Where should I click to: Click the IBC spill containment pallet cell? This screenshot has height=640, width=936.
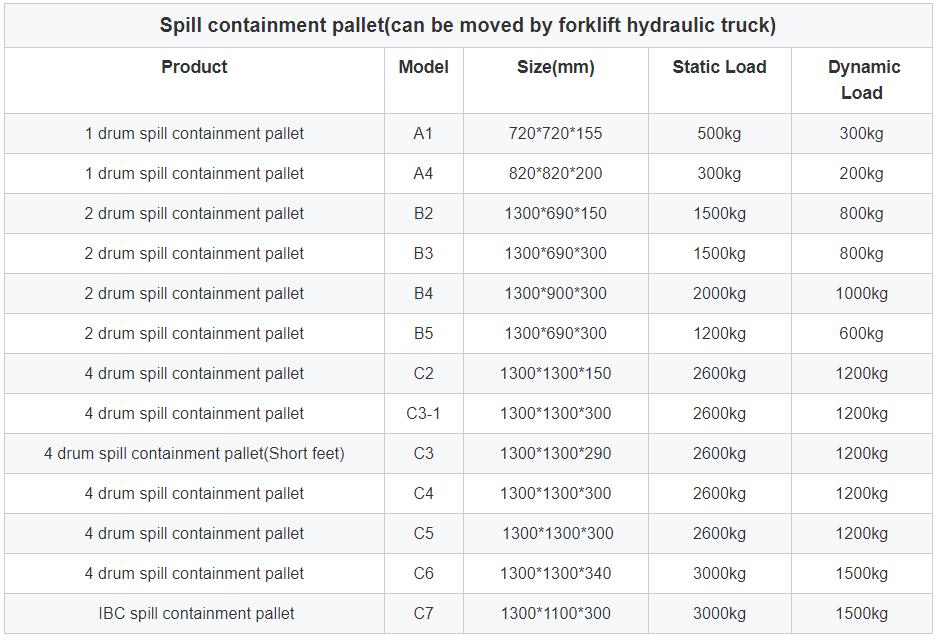[x=194, y=613]
